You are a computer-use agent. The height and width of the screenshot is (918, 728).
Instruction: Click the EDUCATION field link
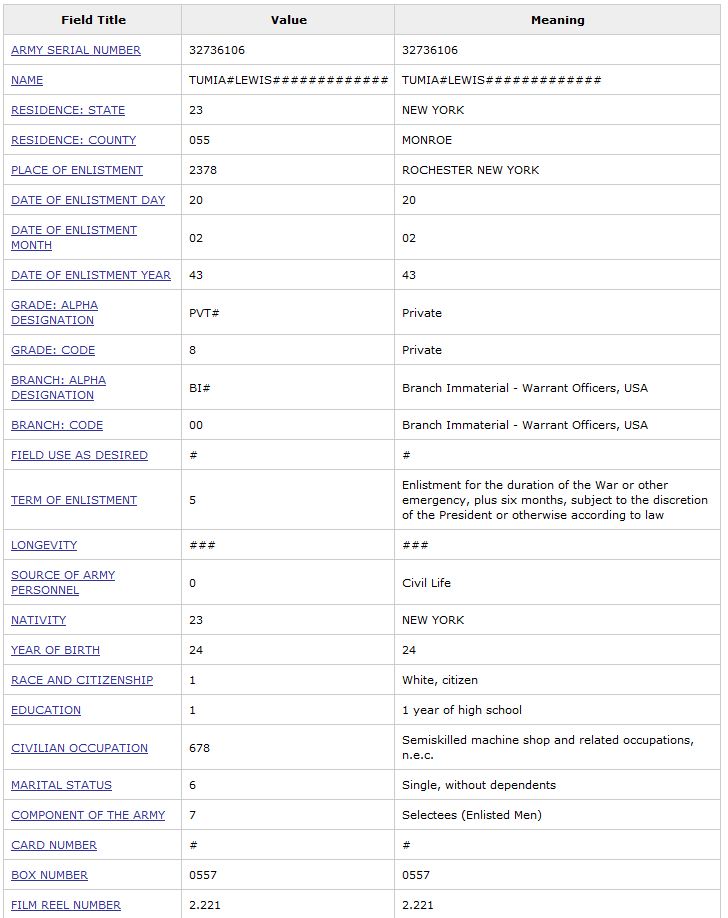click(46, 710)
